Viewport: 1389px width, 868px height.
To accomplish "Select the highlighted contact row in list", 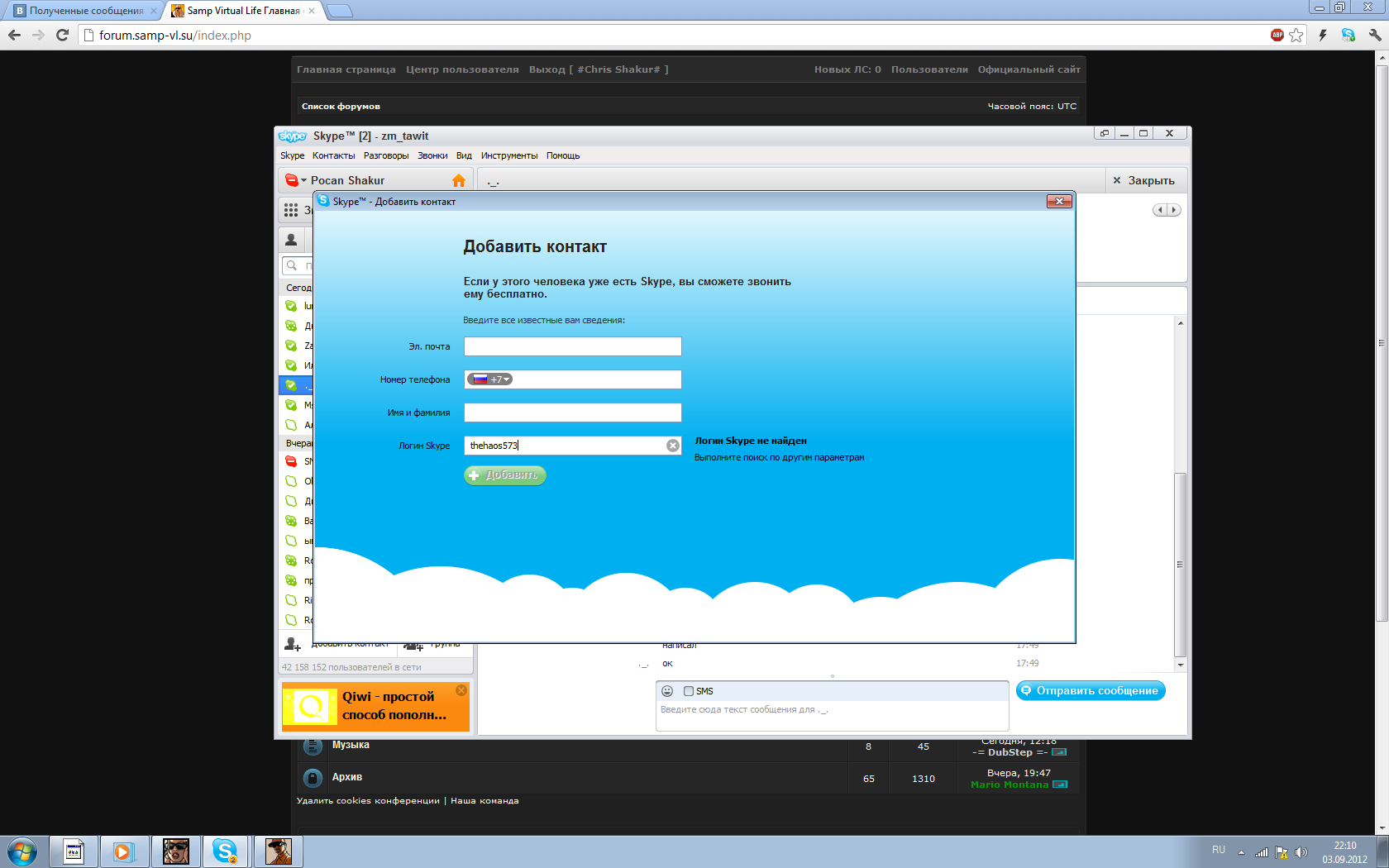I will tap(296, 385).
